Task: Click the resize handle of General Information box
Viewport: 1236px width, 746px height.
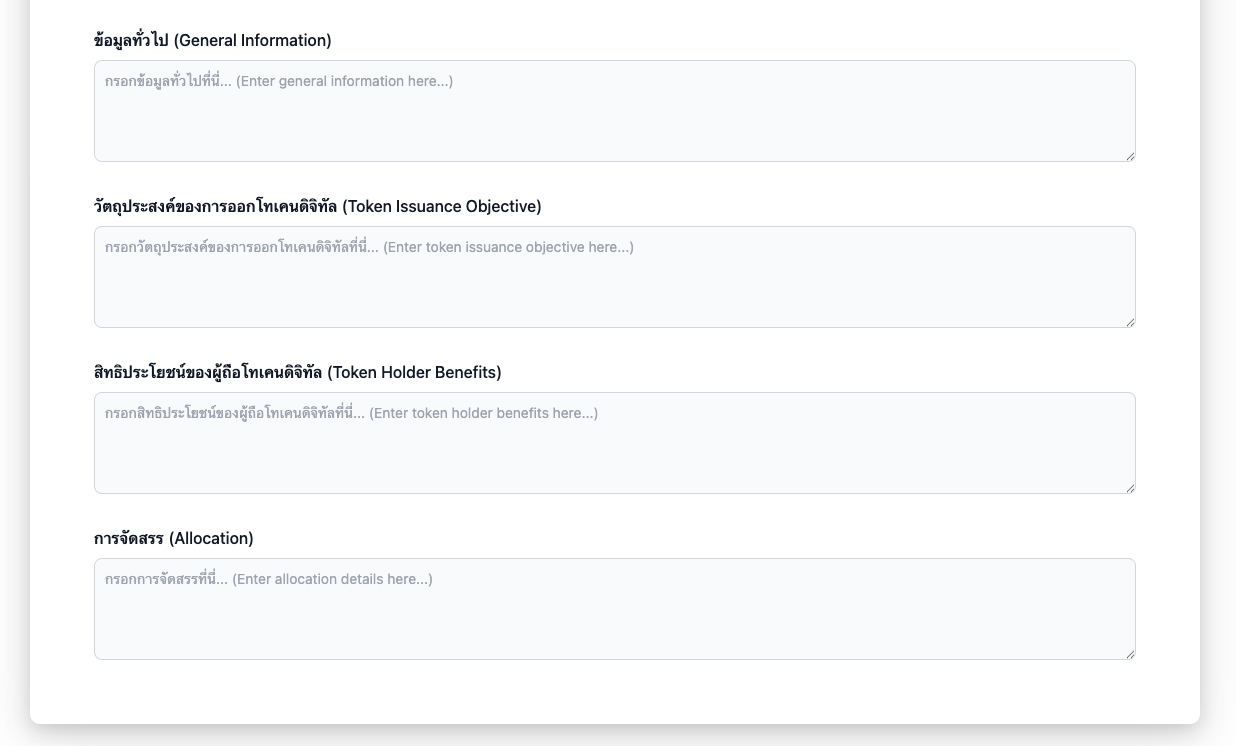Action: click(1130, 156)
